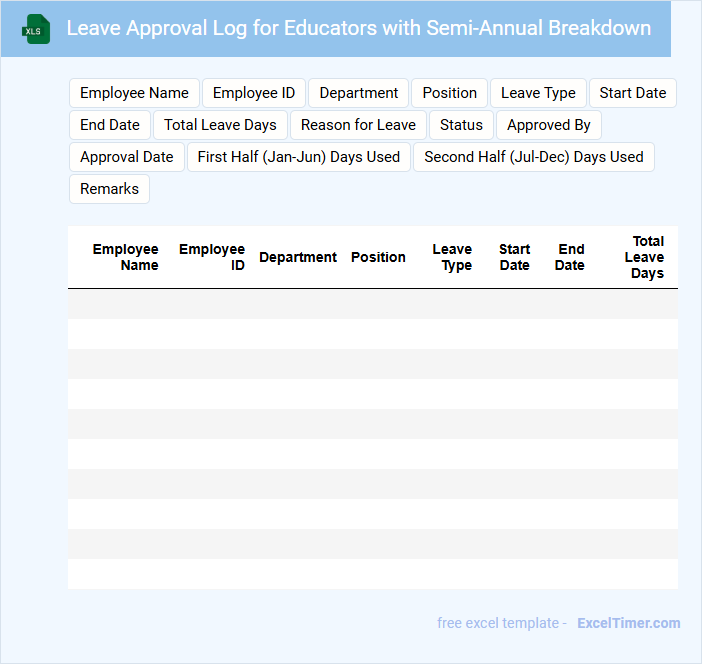
Task: Open the ExcelTimer.com link
Action: tap(628, 623)
